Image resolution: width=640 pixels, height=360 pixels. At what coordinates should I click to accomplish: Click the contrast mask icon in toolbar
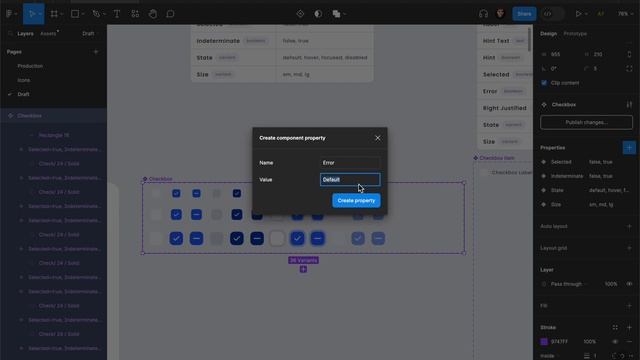click(318, 14)
